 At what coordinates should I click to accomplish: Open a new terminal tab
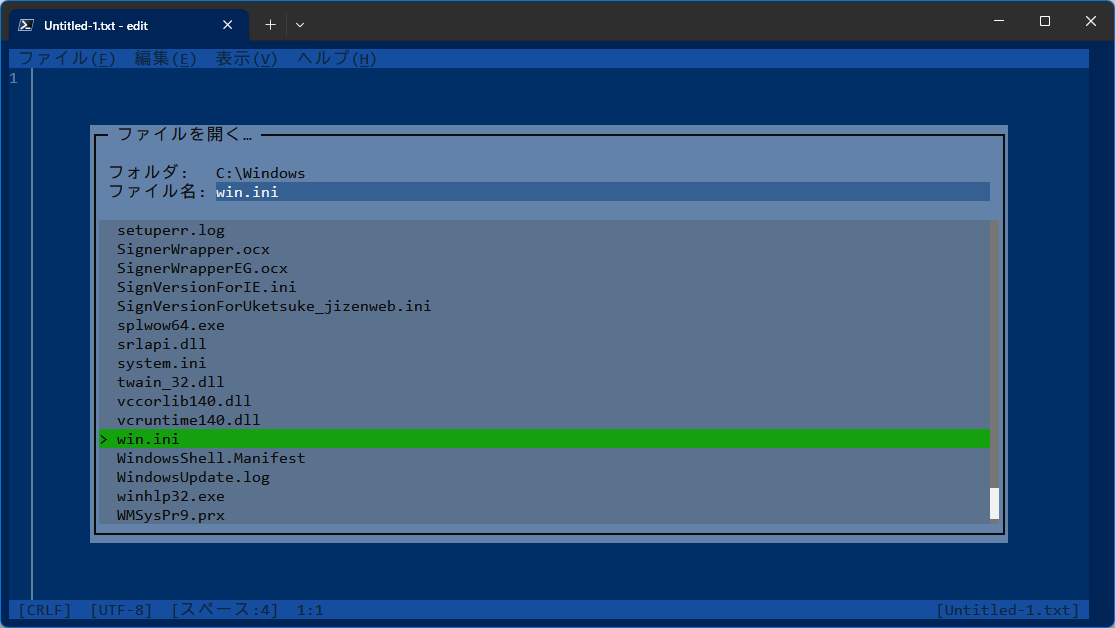(x=270, y=25)
